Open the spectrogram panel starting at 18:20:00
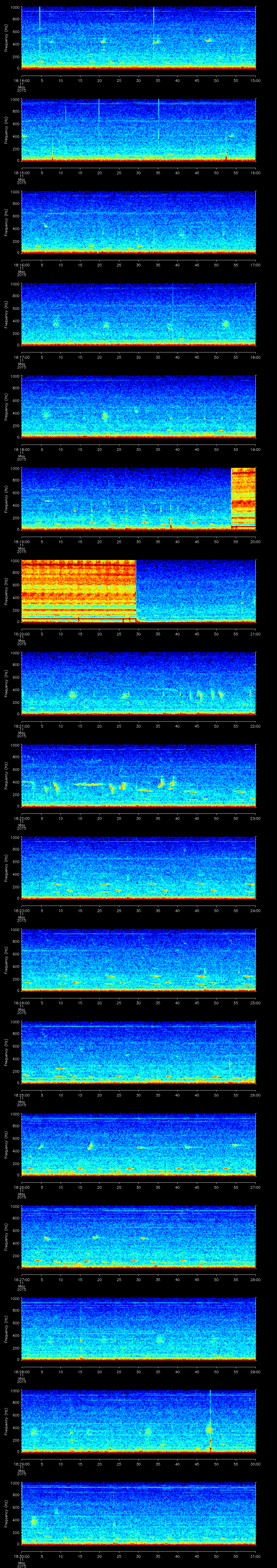 [139, 592]
